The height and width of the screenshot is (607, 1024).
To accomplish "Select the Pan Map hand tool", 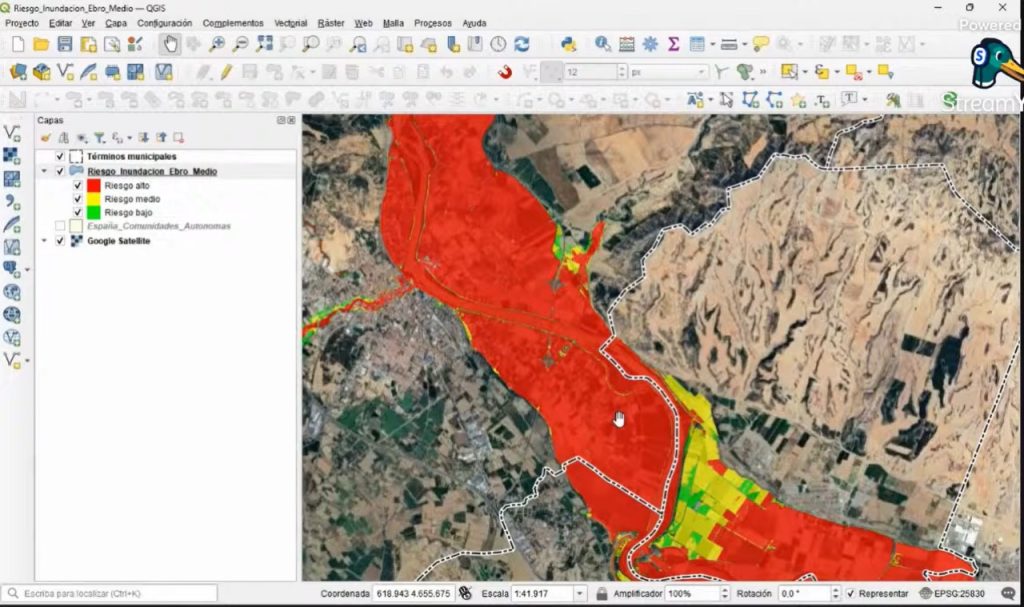I will point(170,44).
